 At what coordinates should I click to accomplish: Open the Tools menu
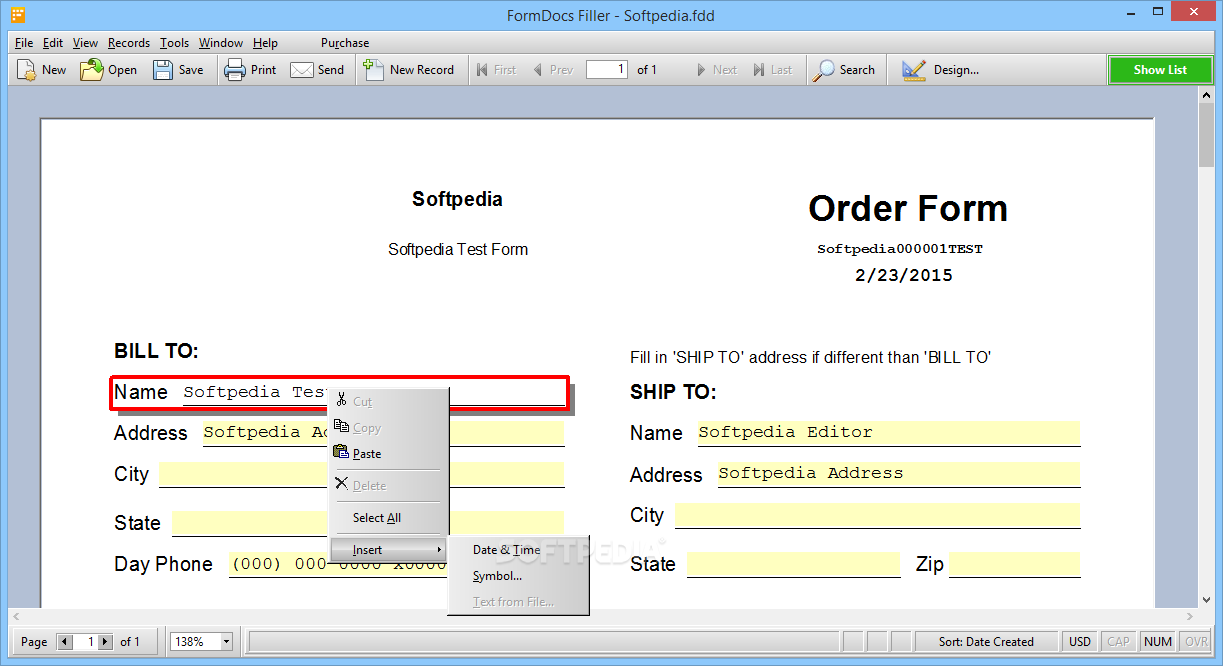click(x=174, y=43)
